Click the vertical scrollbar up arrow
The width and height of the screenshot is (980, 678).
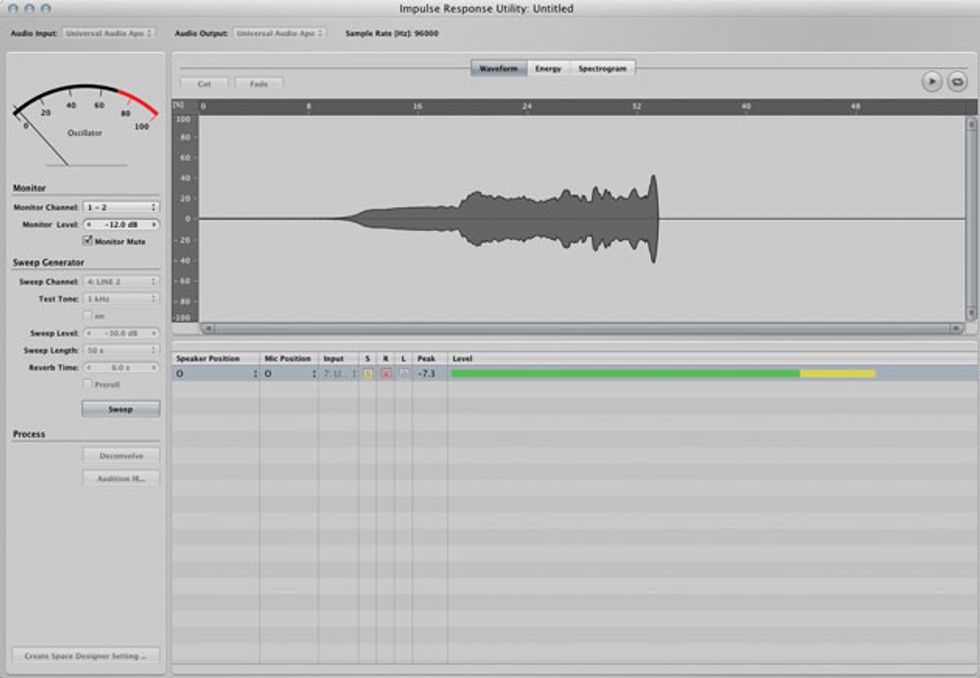(x=971, y=124)
